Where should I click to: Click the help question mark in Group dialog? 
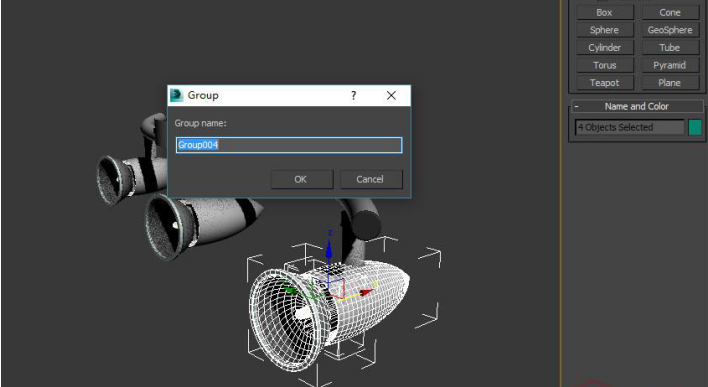[x=354, y=95]
